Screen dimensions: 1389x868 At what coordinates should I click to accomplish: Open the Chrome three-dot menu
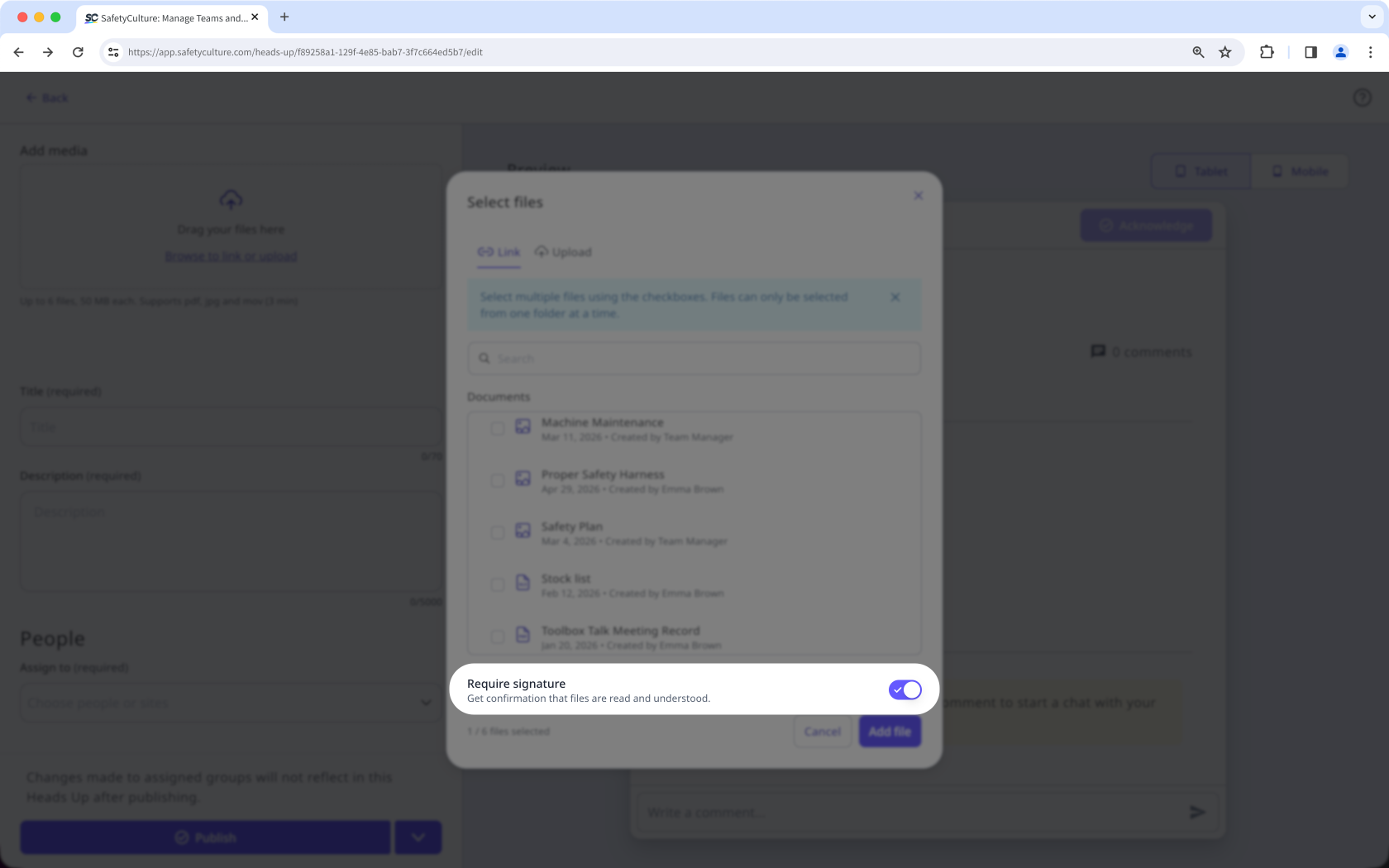(1370, 52)
